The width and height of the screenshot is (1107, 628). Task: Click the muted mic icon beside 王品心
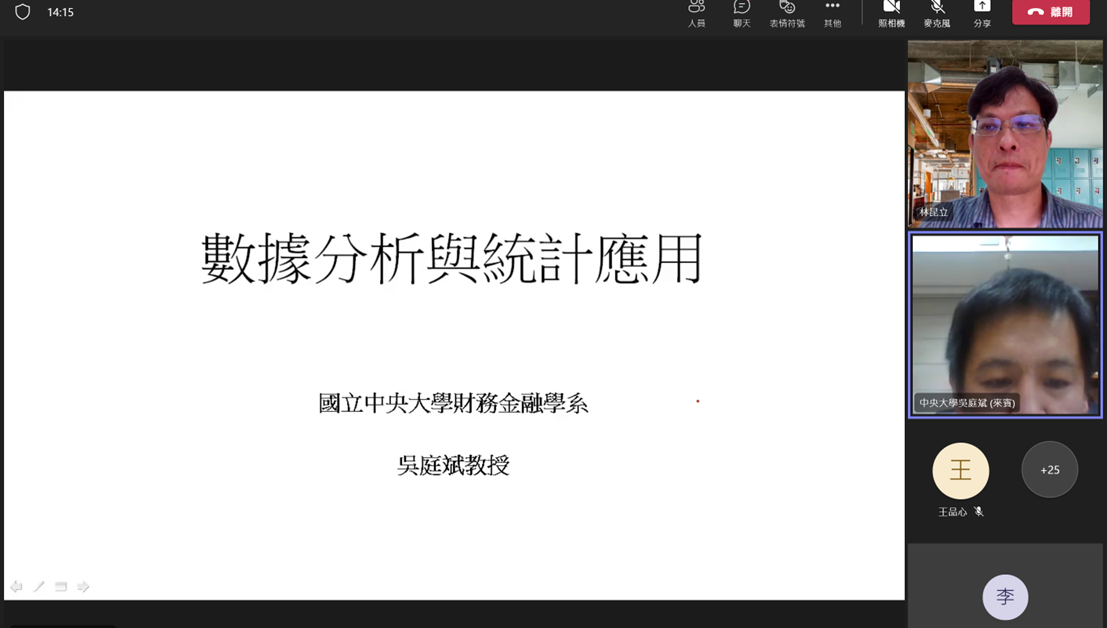click(x=979, y=512)
